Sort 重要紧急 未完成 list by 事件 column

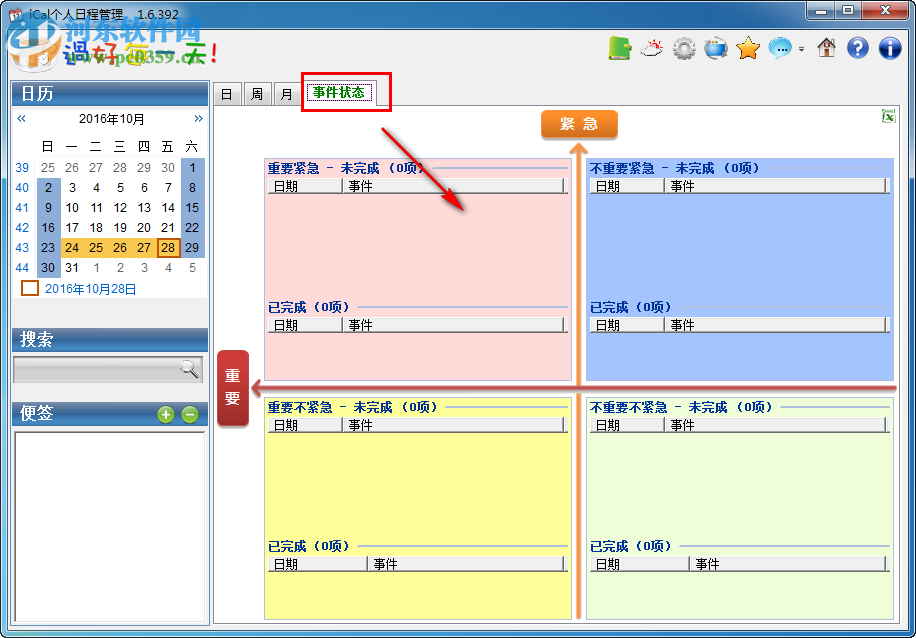(x=453, y=186)
